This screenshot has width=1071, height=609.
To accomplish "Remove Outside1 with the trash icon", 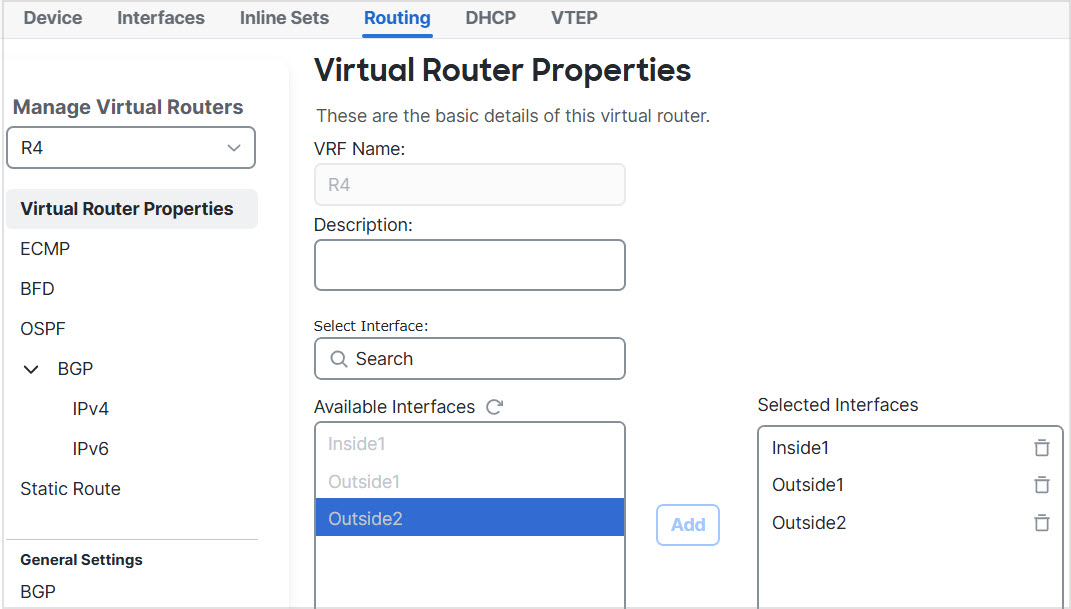I will tap(1042, 485).
